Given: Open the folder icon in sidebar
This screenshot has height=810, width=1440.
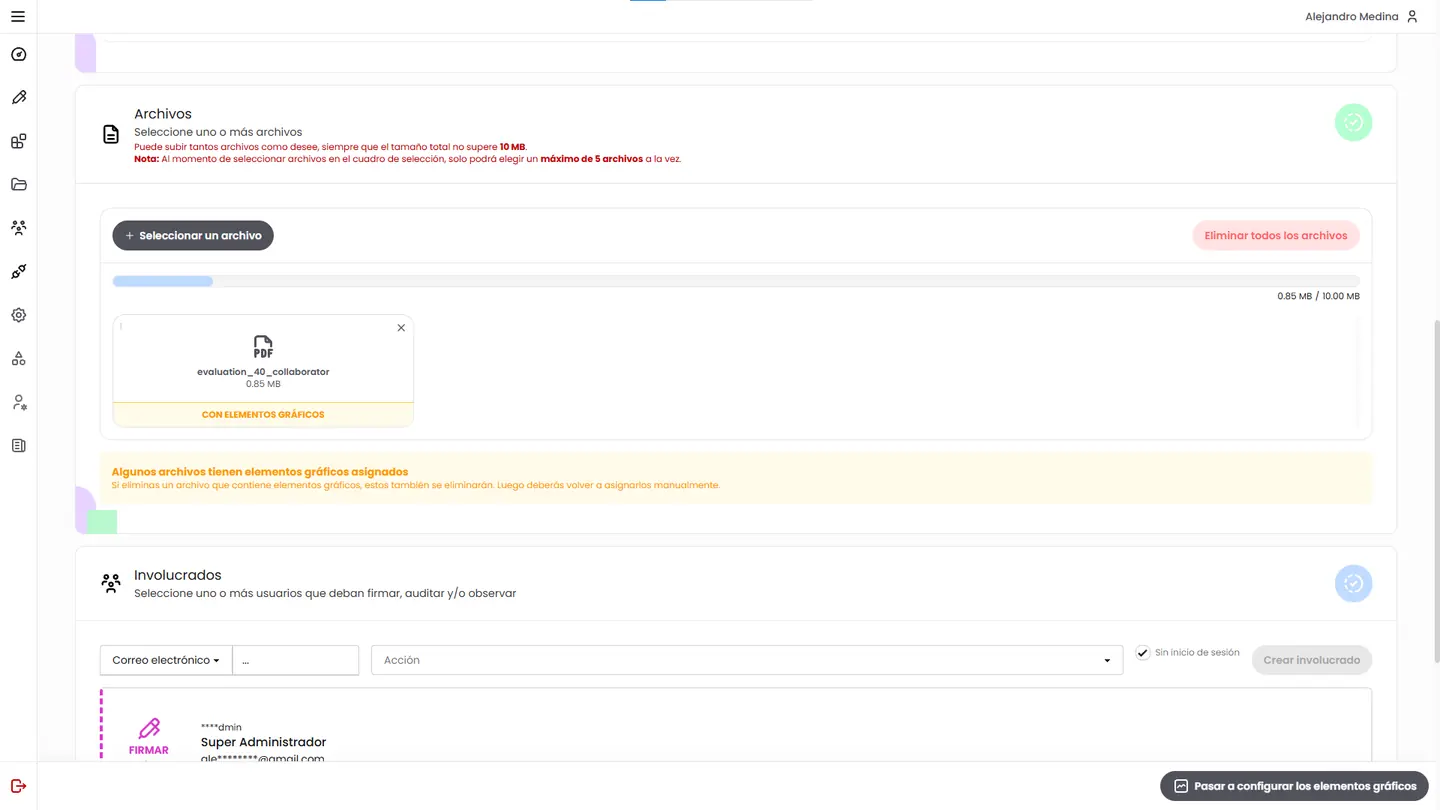Looking at the screenshot, I should 18,184.
